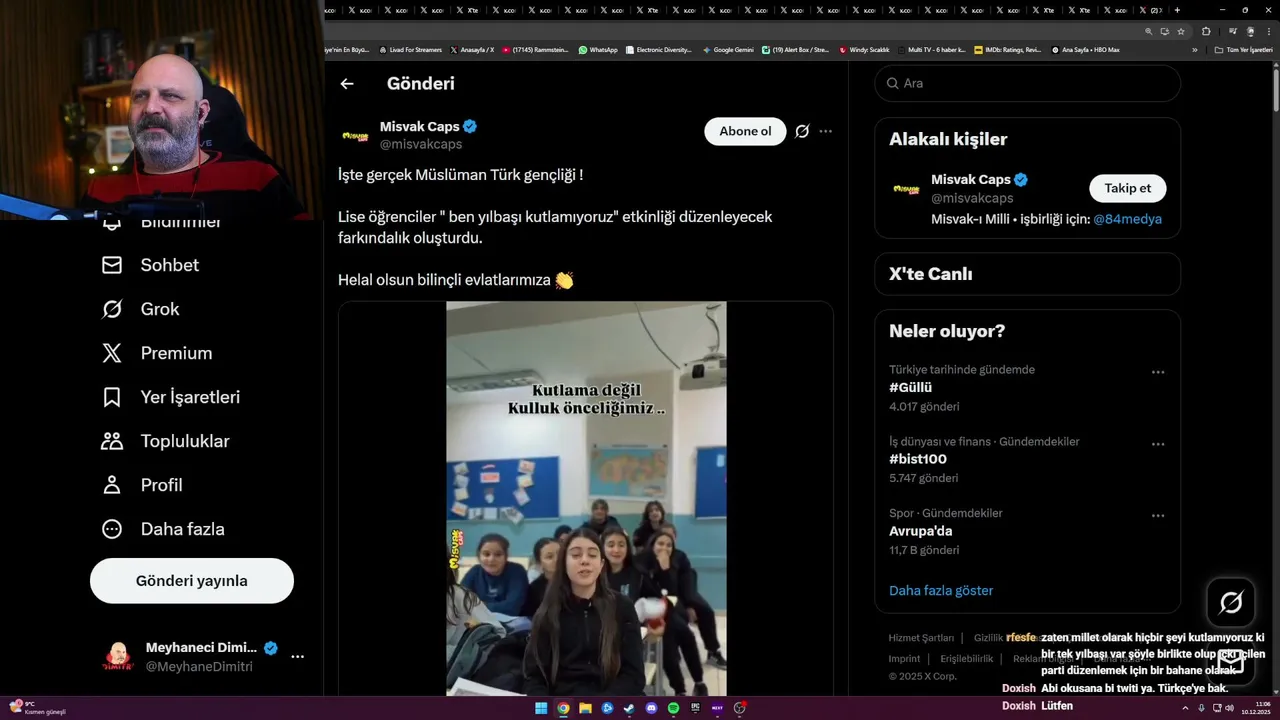Open the taskbar clock and date
The image size is (1280, 720).
pyautogui.click(x=1256, y=708)
